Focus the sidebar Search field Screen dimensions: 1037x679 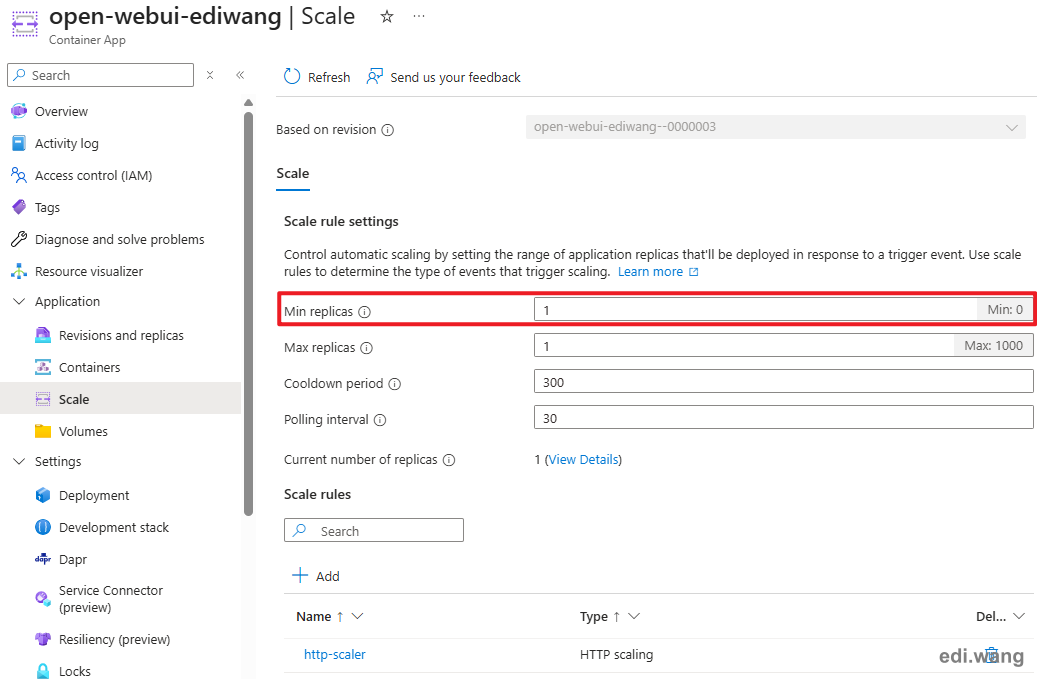101,75
